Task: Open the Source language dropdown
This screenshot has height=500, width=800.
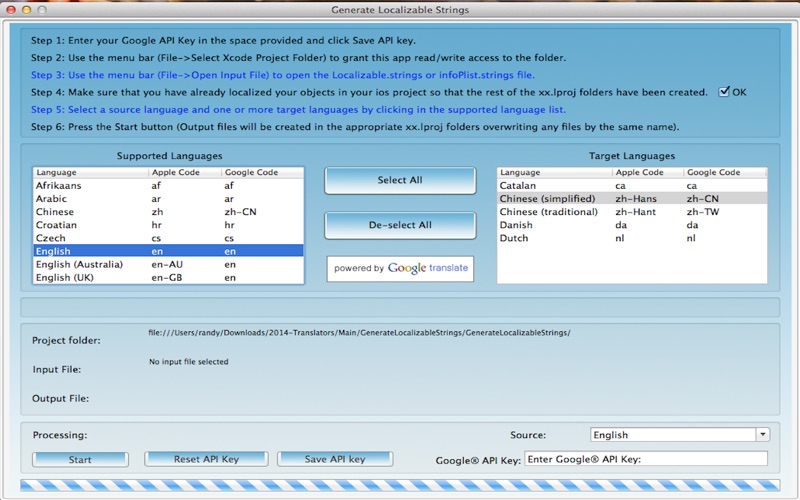Action: [762, 435]
